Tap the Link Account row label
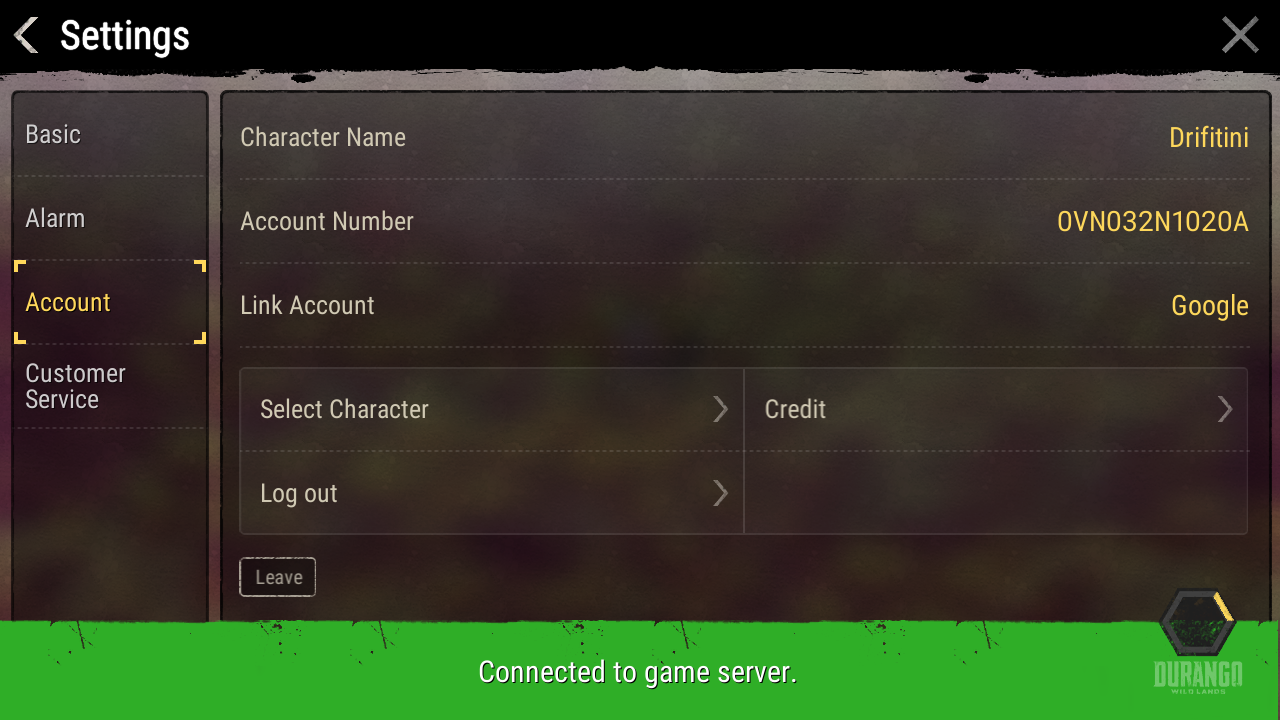The width and height of the screenshot is (1280, 720). tap(307, 305)
